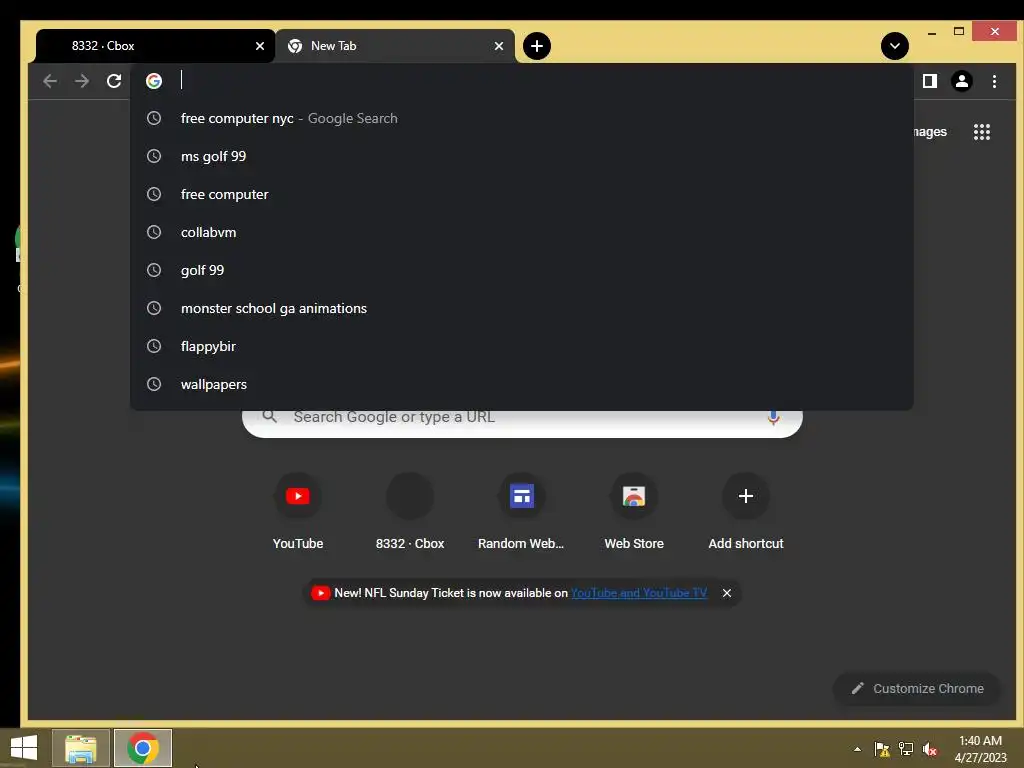Click the Google icon in the address bar
This screenshot has width=1024, height=768.
tap(154, 81)
